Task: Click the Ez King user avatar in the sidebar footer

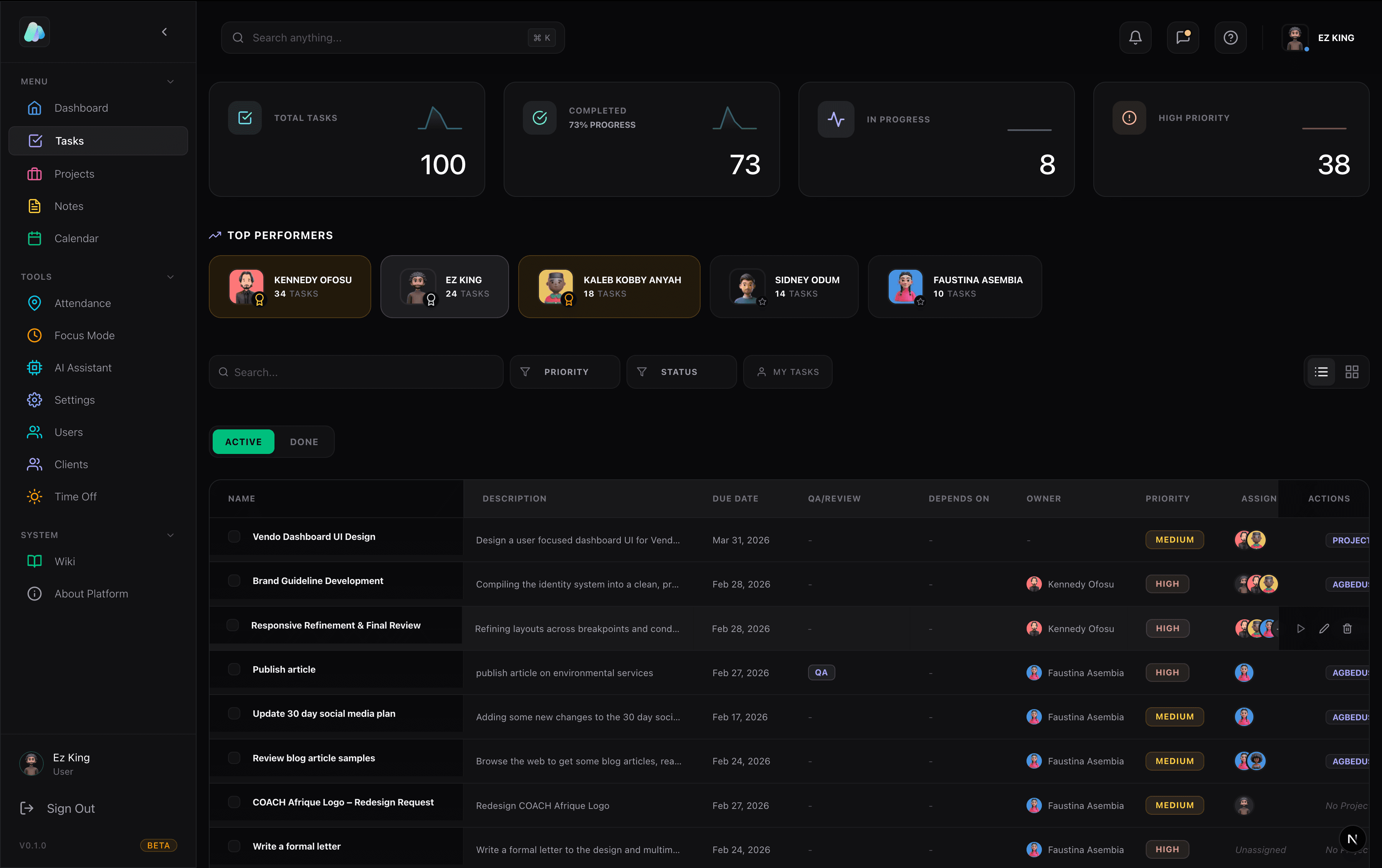Action: click(x=31, y=764)
